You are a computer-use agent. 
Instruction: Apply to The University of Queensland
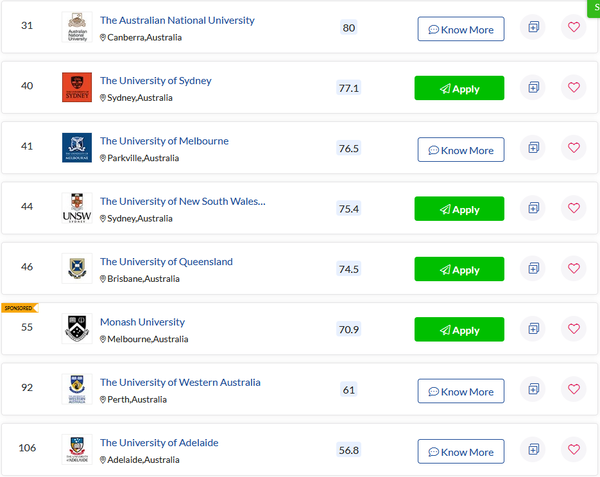pos(459,269)
